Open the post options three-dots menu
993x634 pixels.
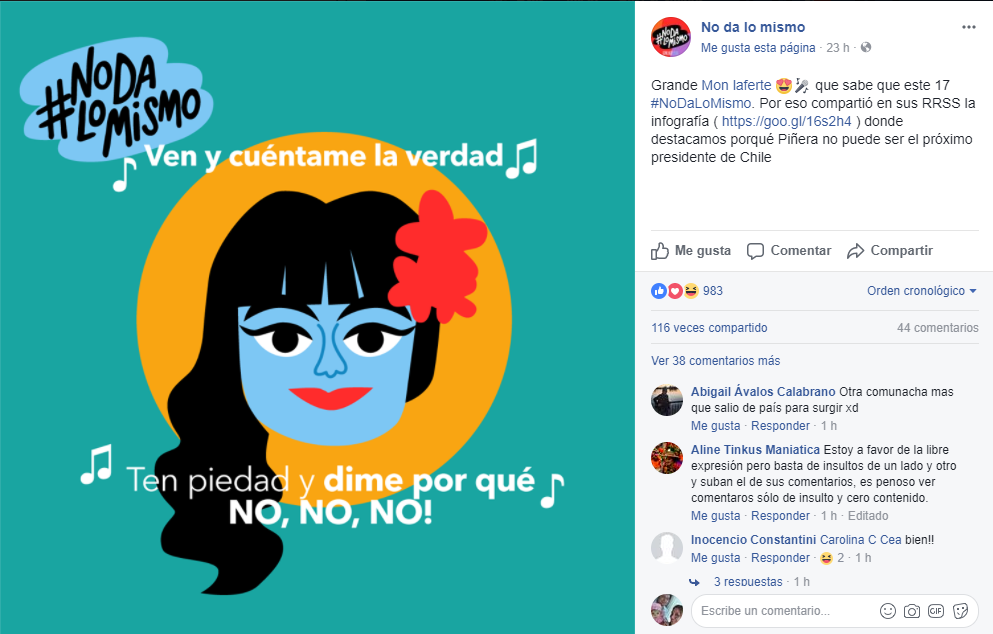(968, 27)
